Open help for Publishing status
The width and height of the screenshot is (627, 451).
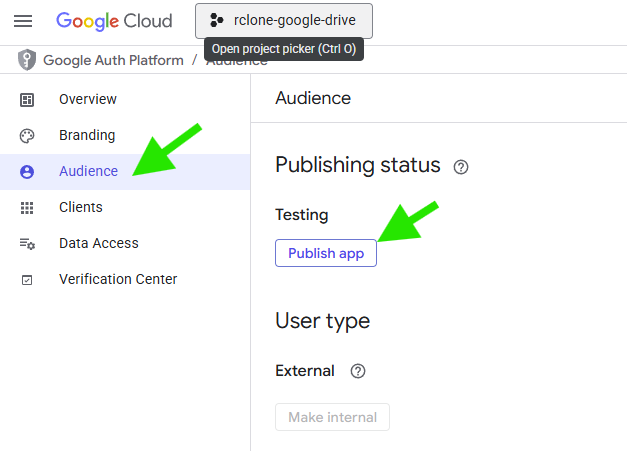[461, 167]
